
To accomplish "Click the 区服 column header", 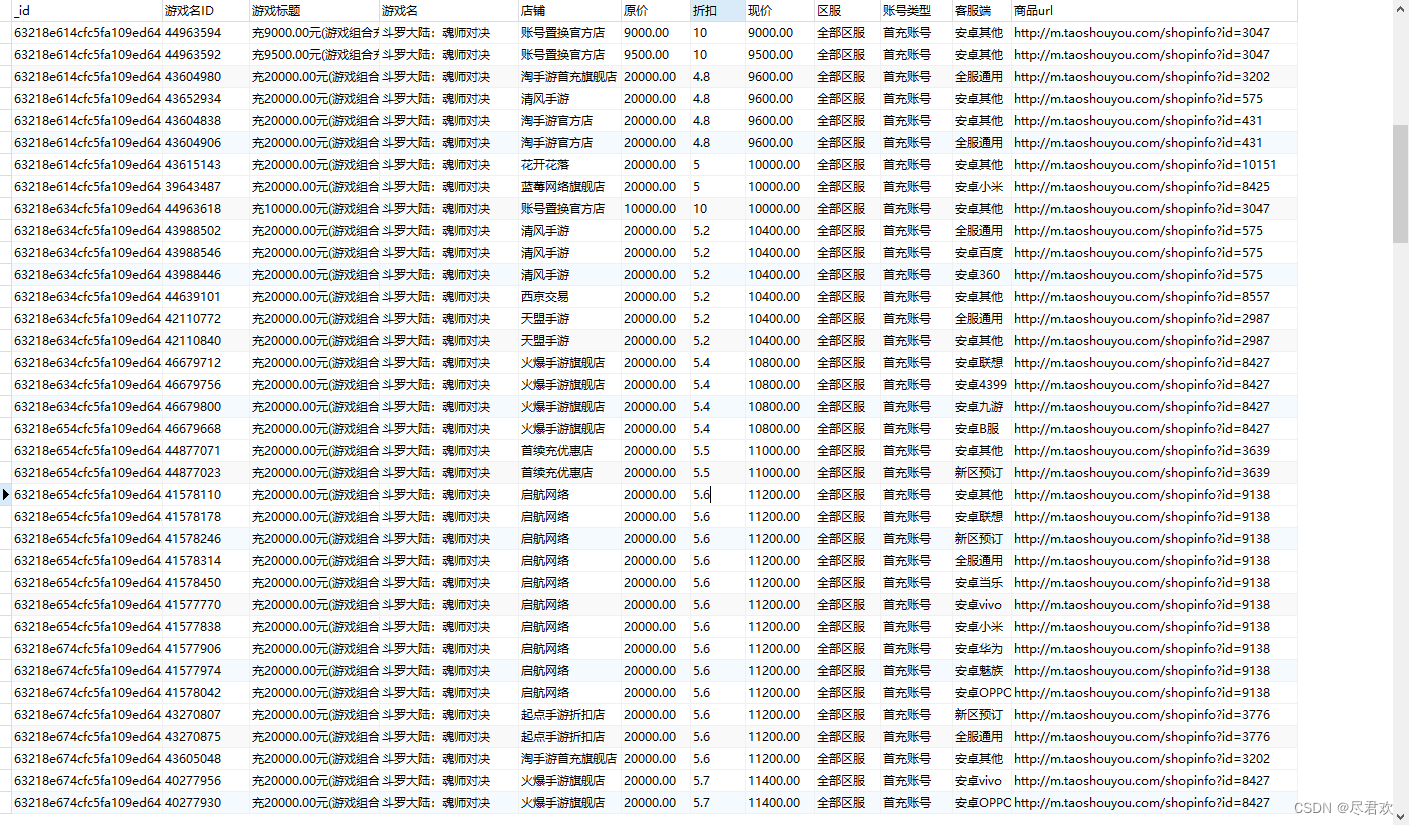I will [x=847, y=11].
